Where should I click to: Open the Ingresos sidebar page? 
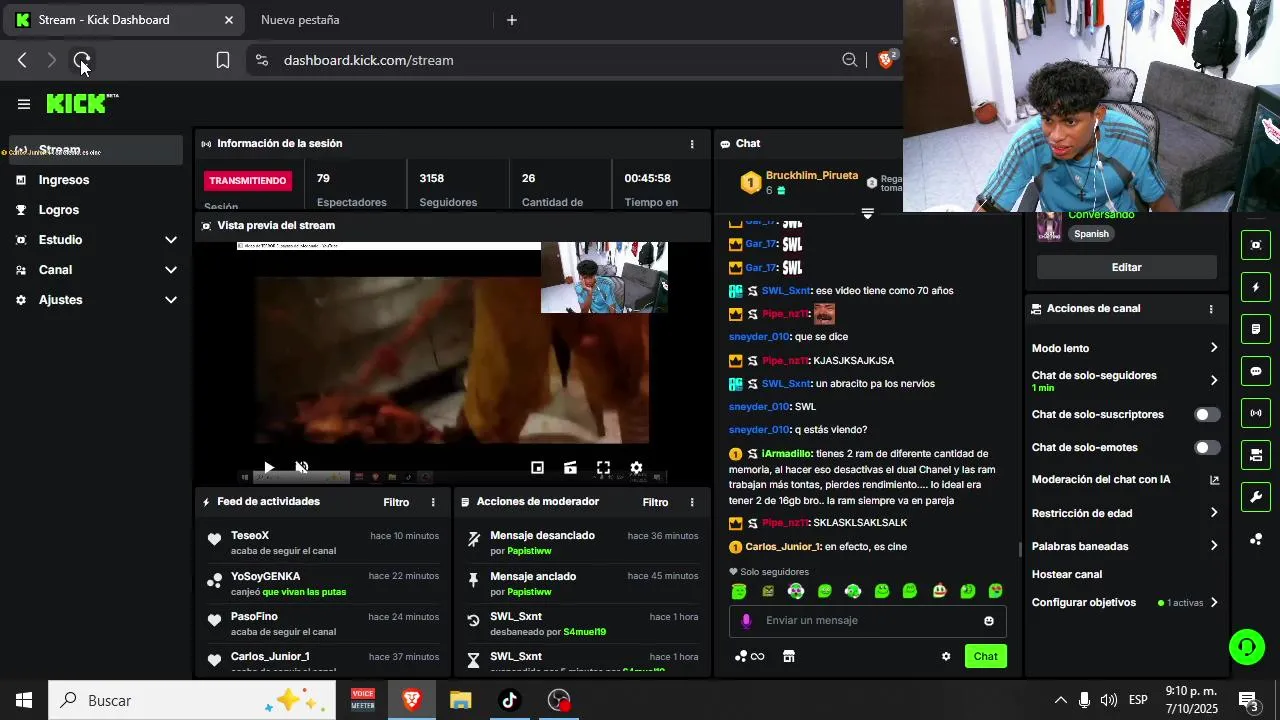97,180
